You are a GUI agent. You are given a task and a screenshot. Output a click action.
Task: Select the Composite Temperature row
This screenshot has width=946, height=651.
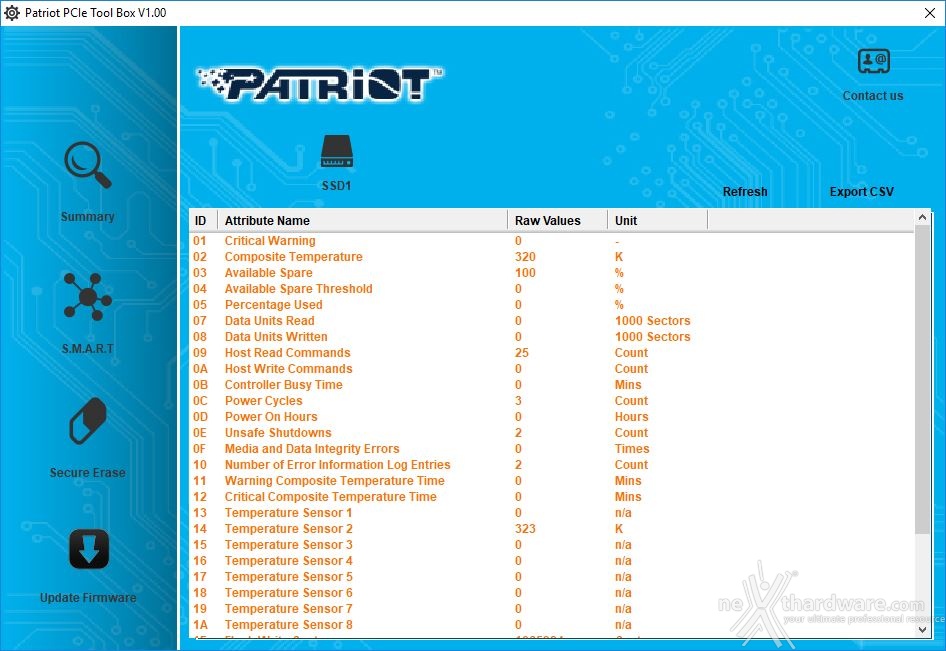(551, 256)
